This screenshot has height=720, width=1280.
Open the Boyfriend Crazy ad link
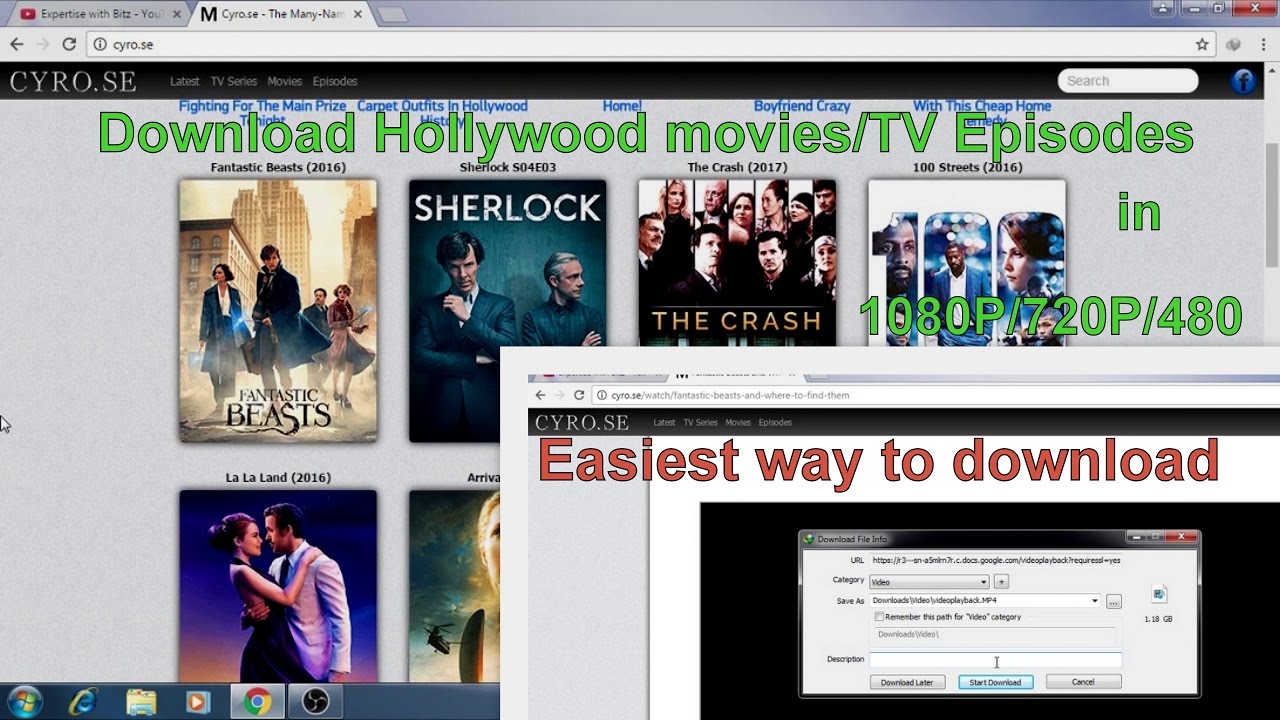(x=802, y=106)
